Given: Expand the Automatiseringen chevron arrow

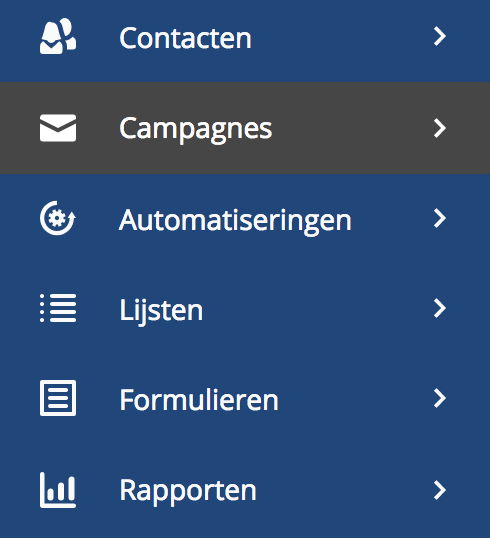Looking at the screenshot, I should tap(440, 218).
